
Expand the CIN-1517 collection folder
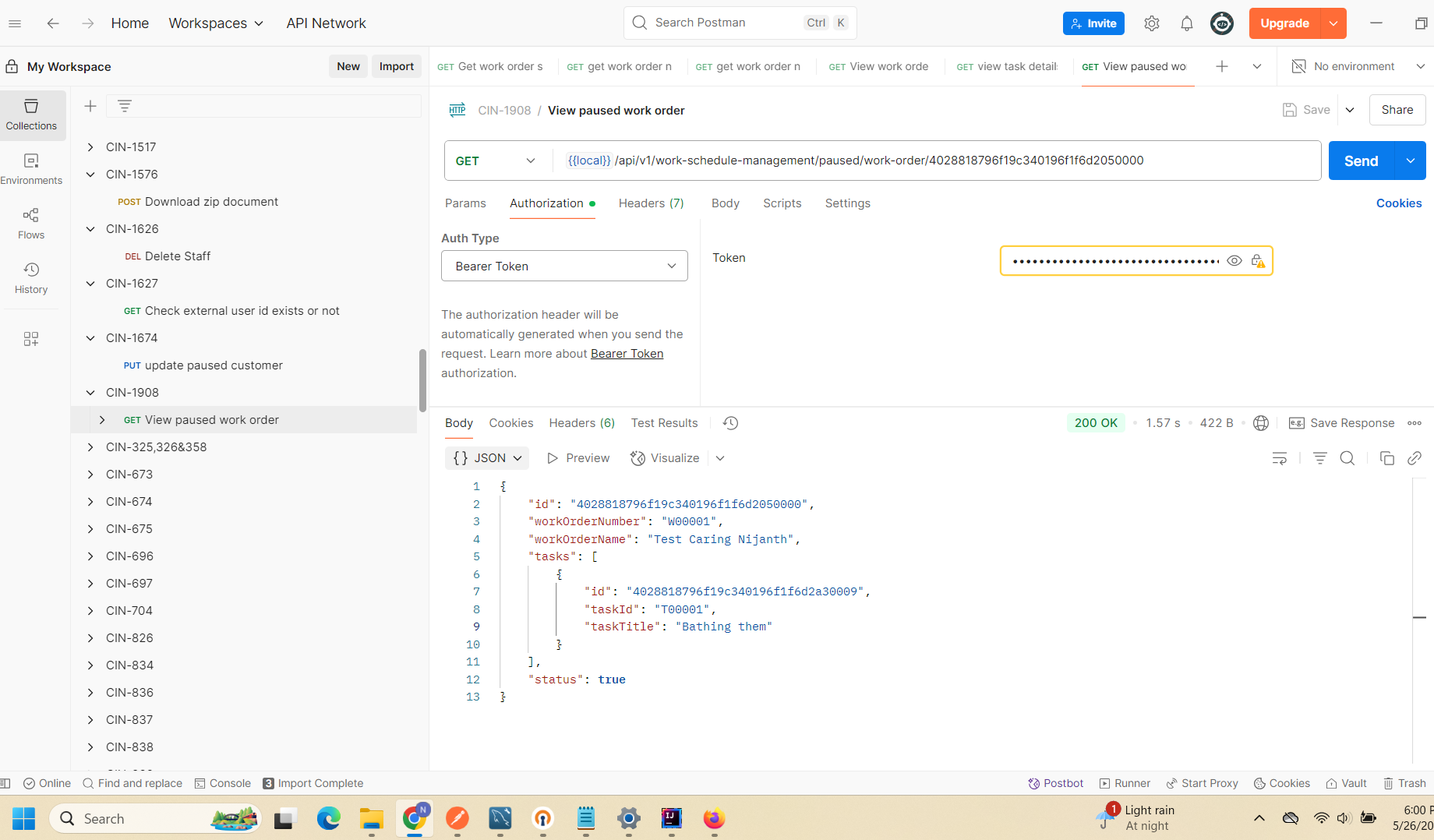[x=90, y=147]
